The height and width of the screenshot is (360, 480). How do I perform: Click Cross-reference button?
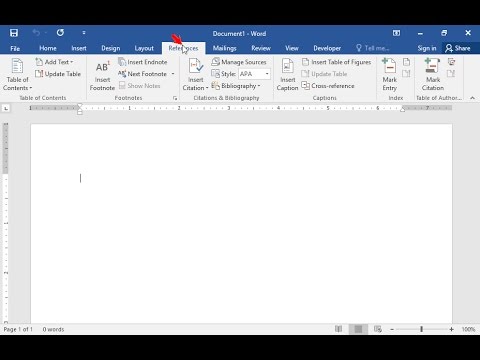[x=328, y=86]
